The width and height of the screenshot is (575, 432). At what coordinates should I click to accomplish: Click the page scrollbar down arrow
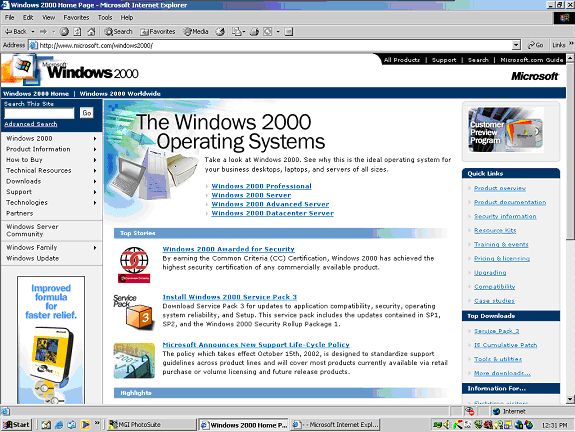(x=570, y=399)
